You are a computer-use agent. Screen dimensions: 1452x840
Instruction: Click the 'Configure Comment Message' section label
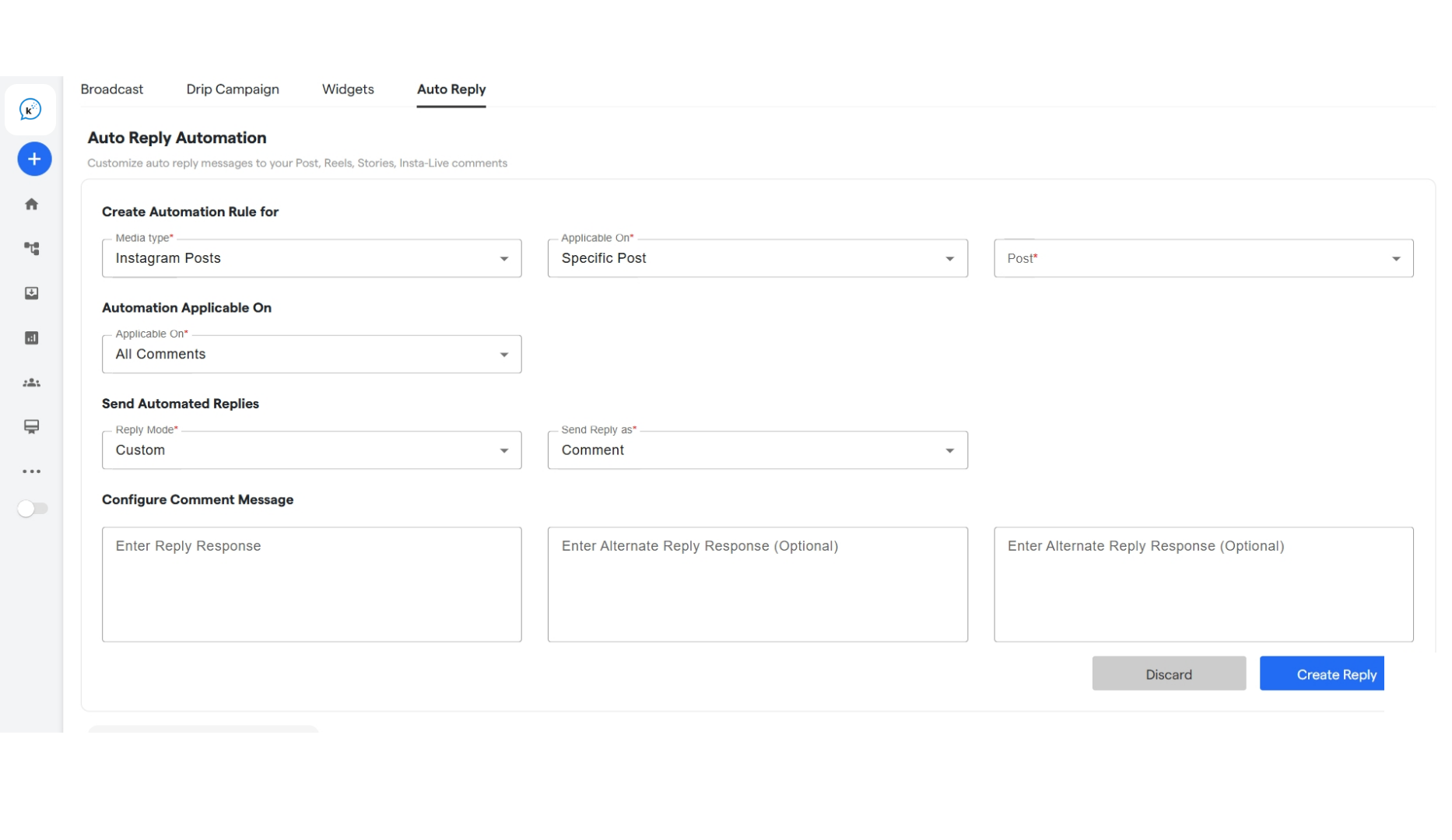tap(198, 500)
